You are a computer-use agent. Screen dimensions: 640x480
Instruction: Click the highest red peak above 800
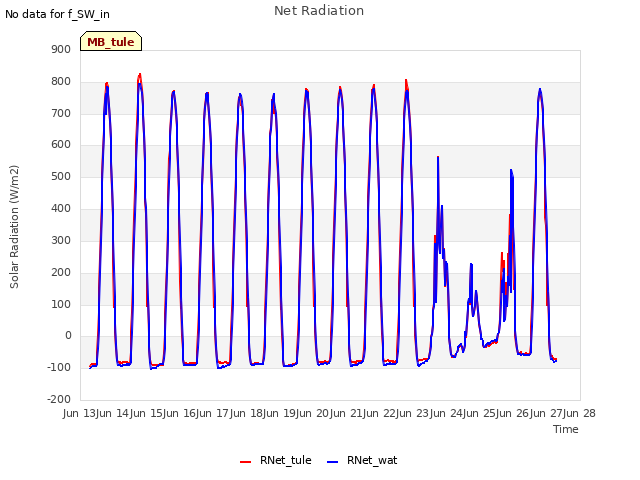(x=140, y=75)
